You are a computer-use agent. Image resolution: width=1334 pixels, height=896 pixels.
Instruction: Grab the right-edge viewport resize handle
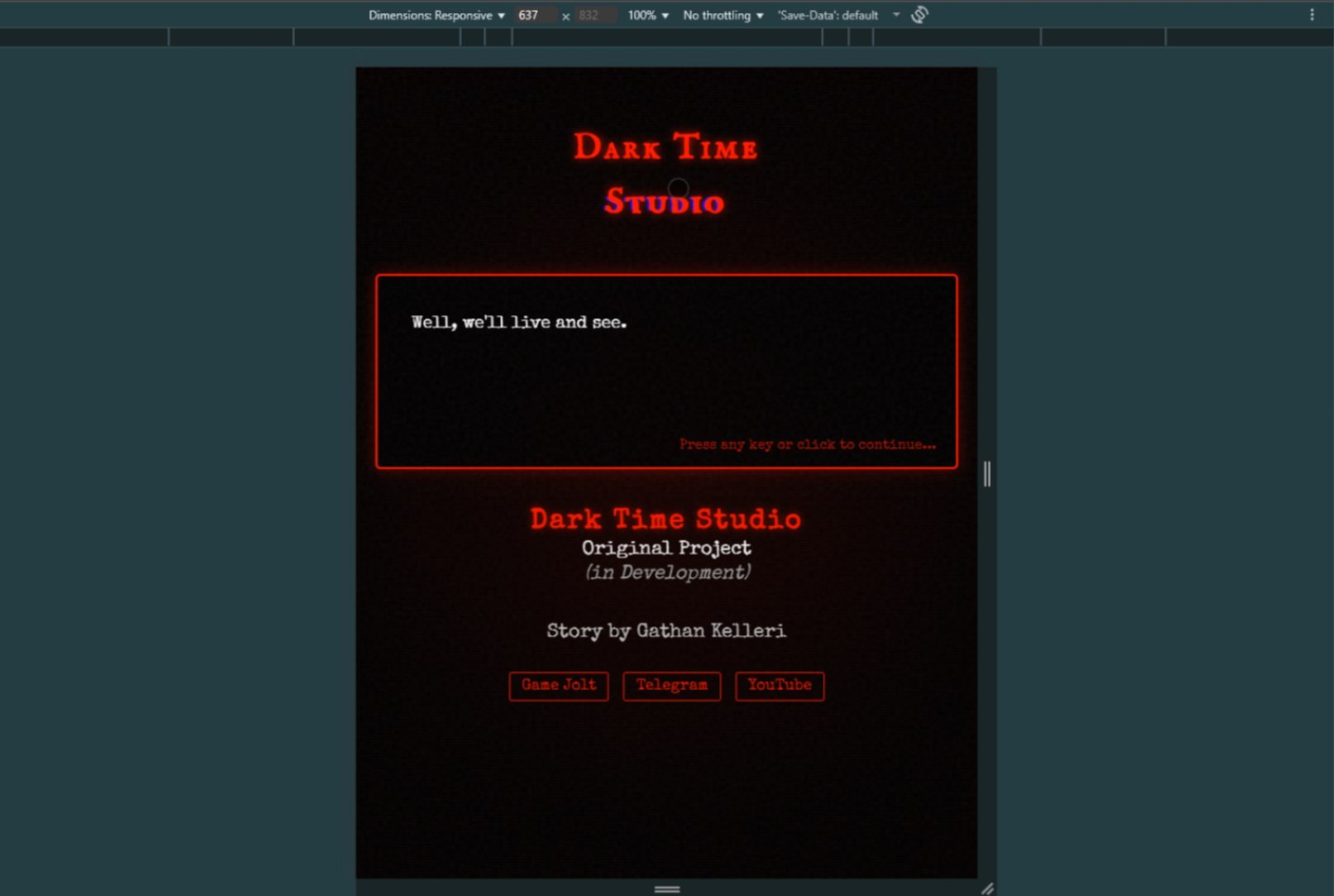click(x=987, y=474)
